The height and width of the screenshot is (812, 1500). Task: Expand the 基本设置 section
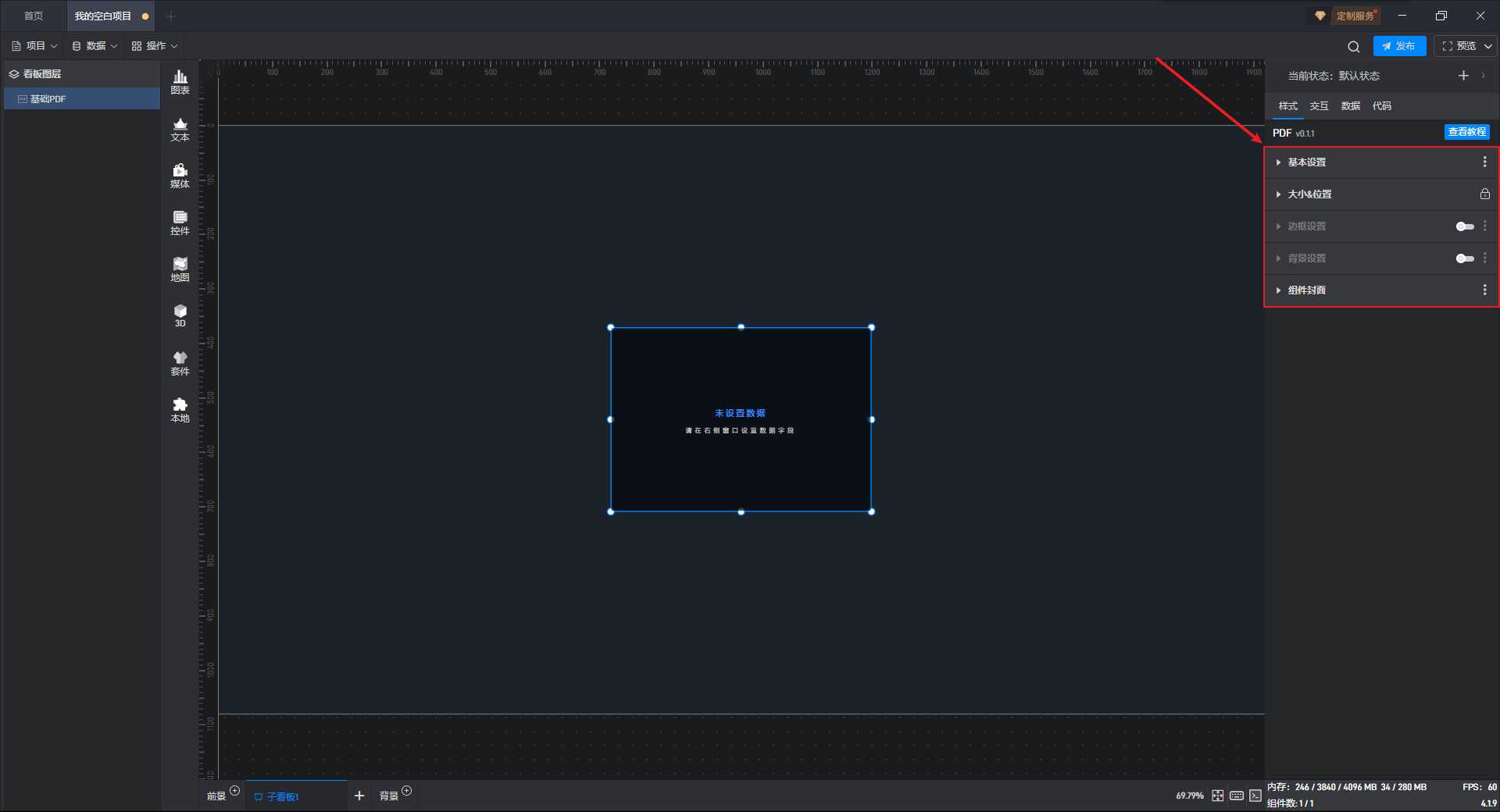click(x=1306, y=162)
